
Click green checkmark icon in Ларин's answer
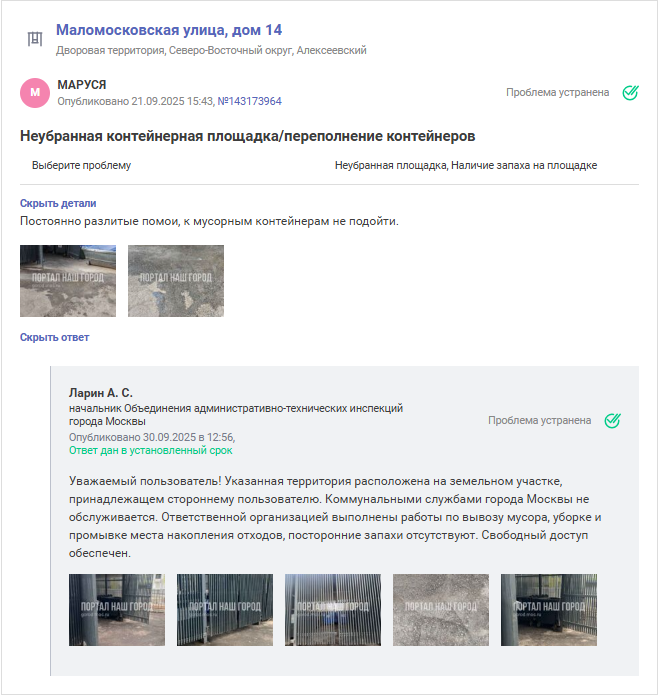pos(612,421)
